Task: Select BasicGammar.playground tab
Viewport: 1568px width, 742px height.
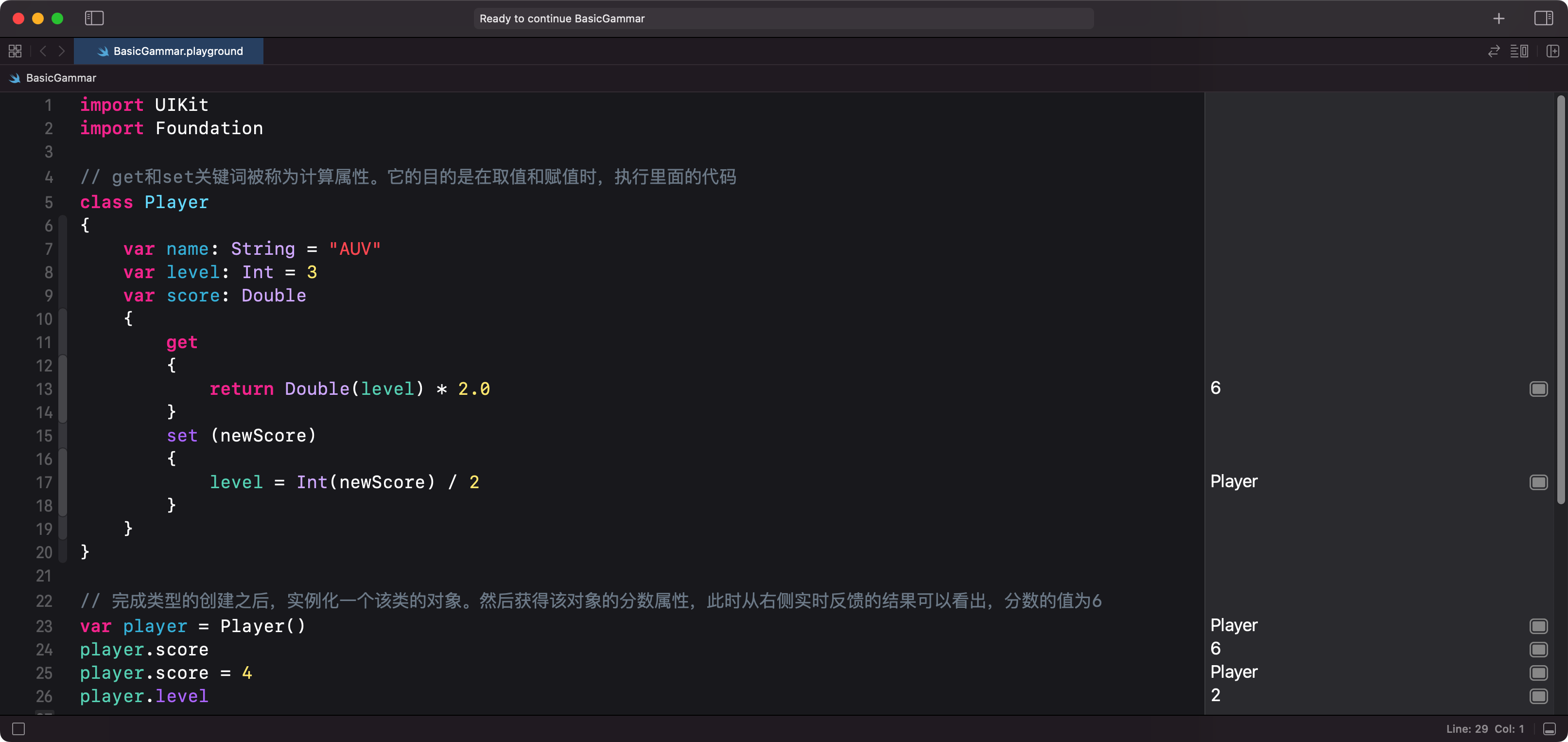Action: (169, 51)
